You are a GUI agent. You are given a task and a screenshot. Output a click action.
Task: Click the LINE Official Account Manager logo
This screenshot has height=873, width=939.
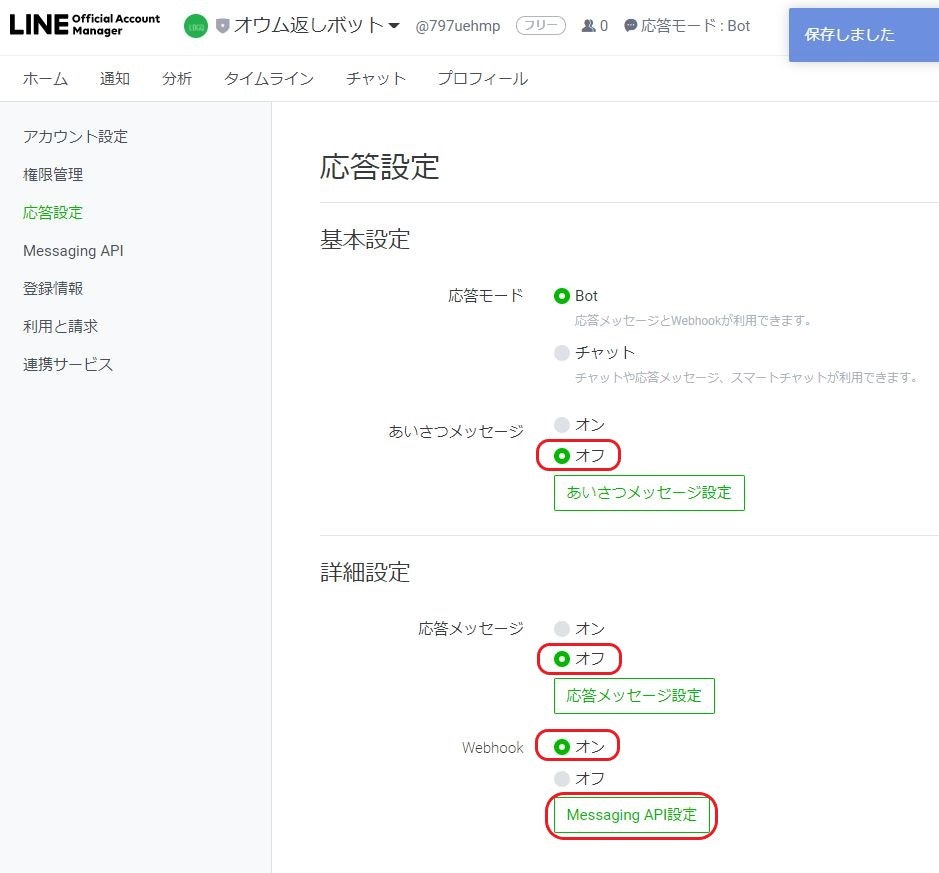click(x=84, y=25)
